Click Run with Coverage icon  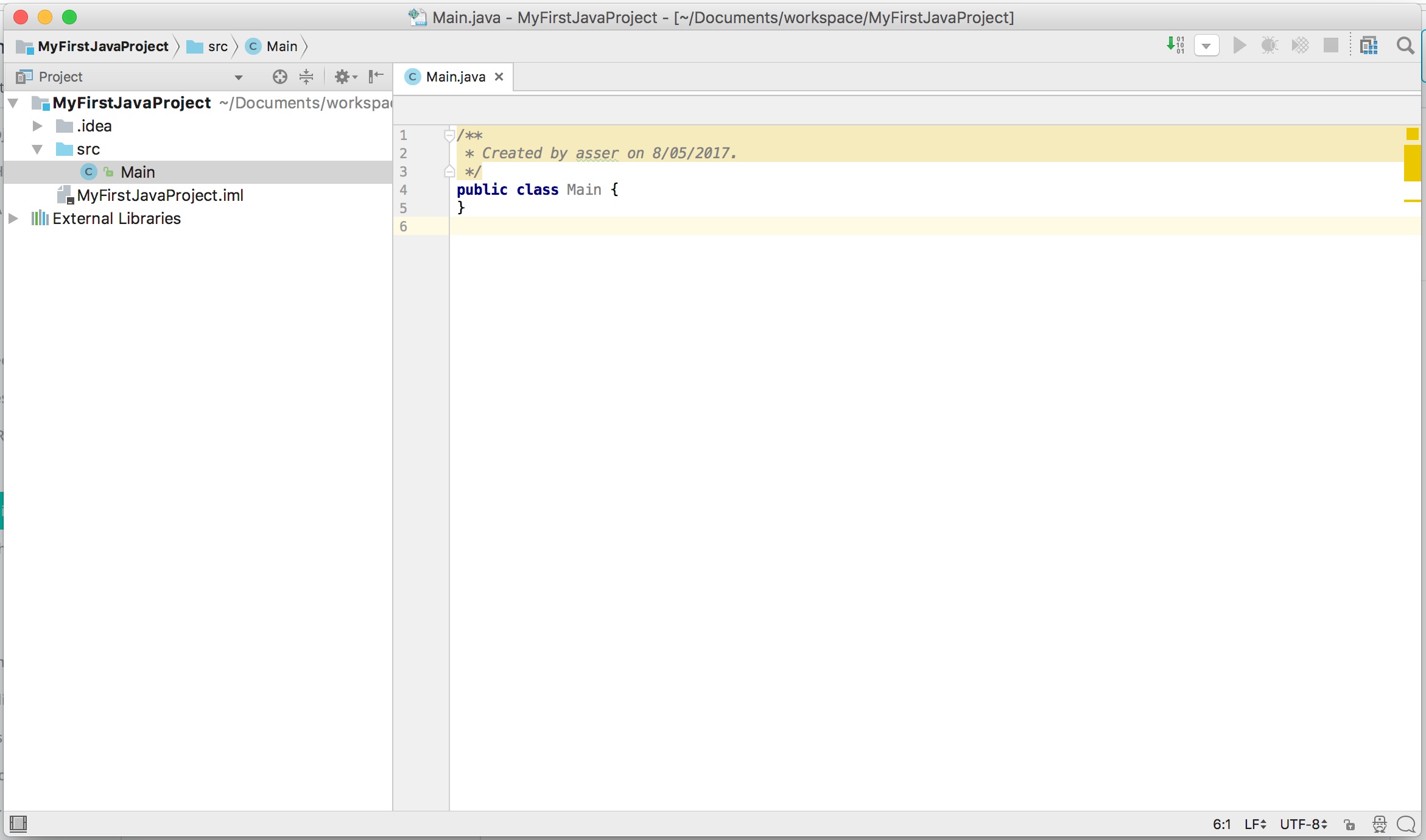click(1300, 46)
